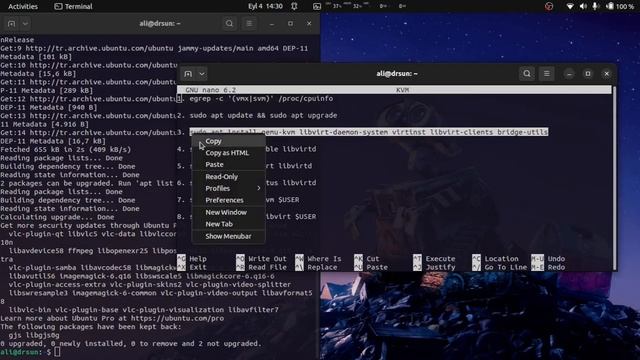Click the do-not-disturb bell icon in the top bar
This screenshot has height=360, width=640.
(x=294, y=6)
